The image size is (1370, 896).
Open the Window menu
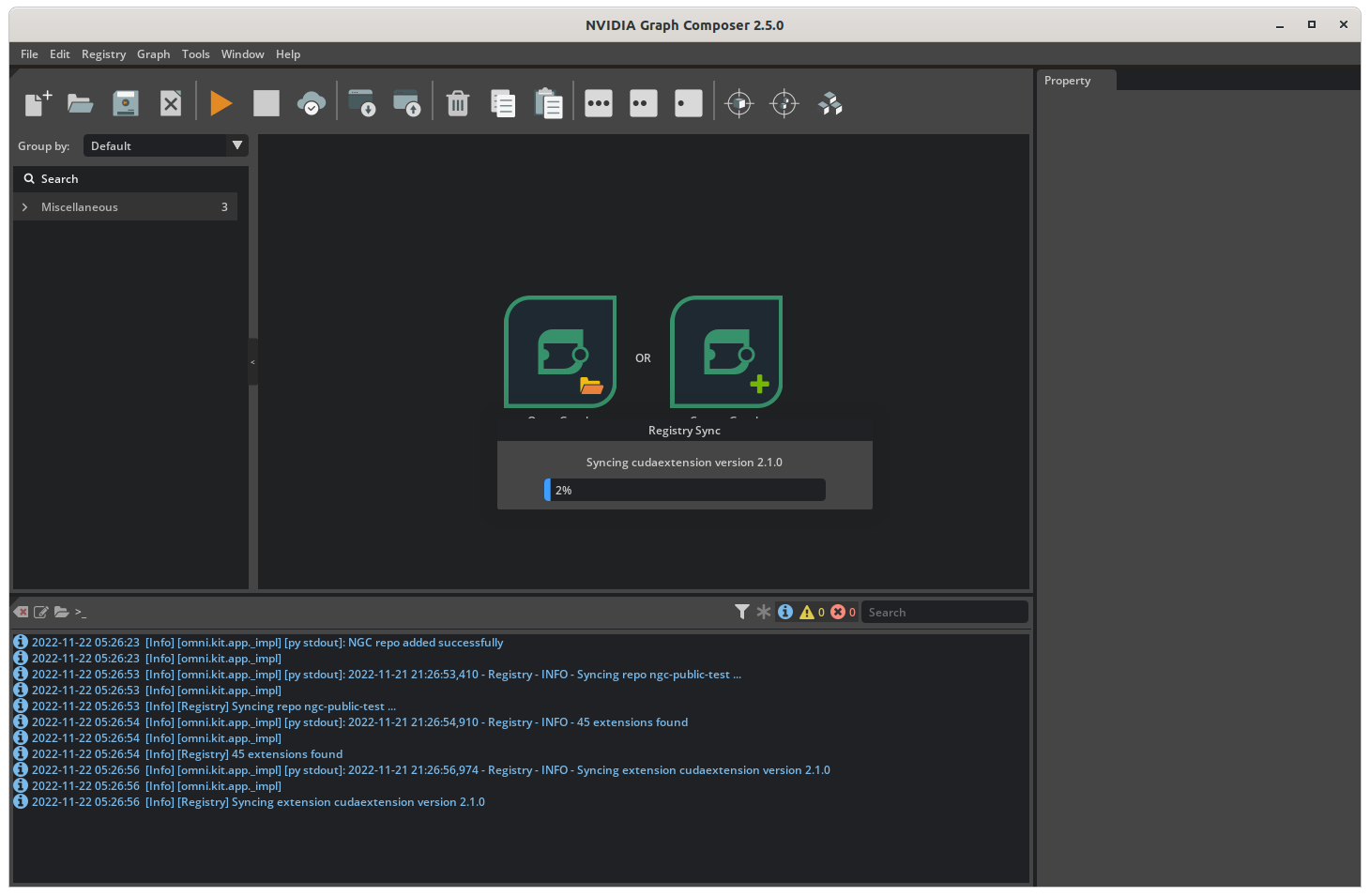(x=243, y=54)
